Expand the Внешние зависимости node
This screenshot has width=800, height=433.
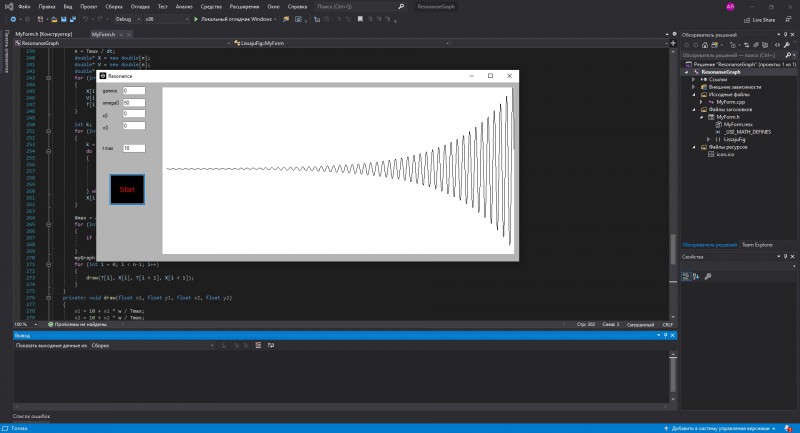[693, 87]
